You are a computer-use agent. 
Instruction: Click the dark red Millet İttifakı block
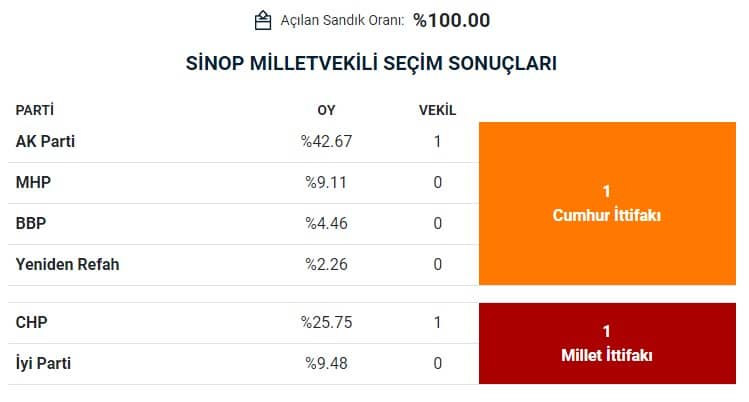coord(607,343)
